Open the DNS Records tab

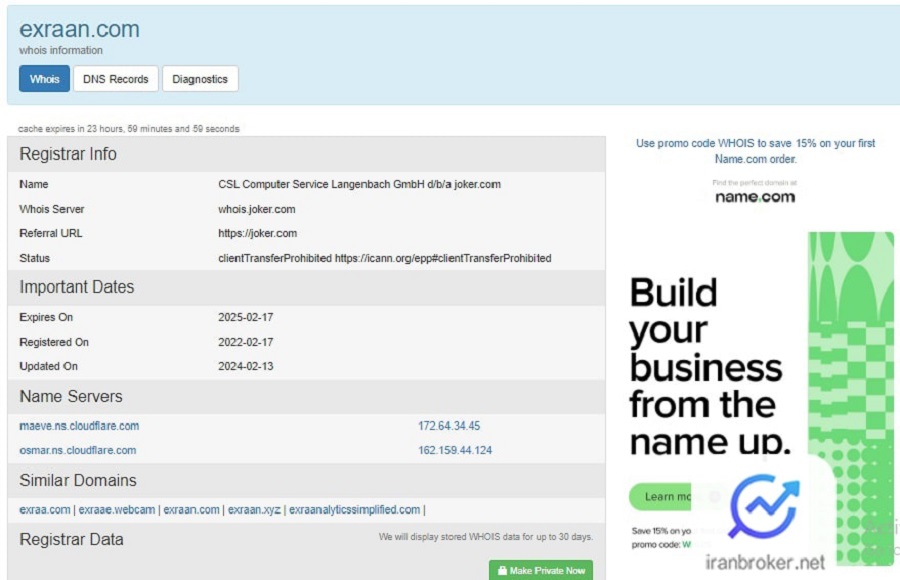click(x=115, y=79)
